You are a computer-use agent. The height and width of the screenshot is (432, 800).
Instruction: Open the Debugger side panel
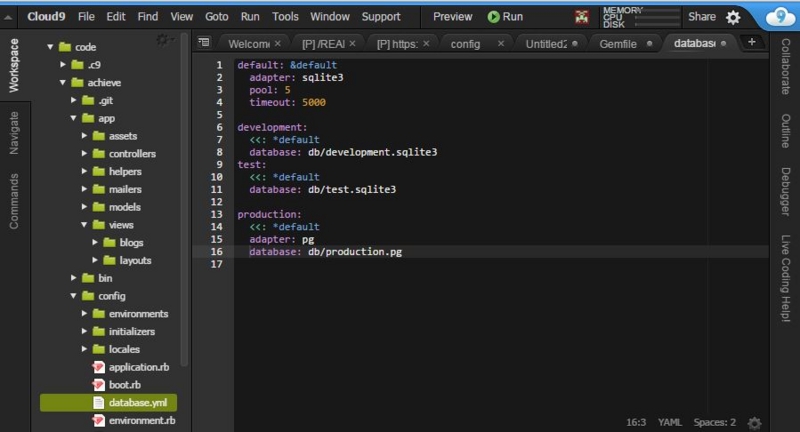pos(786,191)
